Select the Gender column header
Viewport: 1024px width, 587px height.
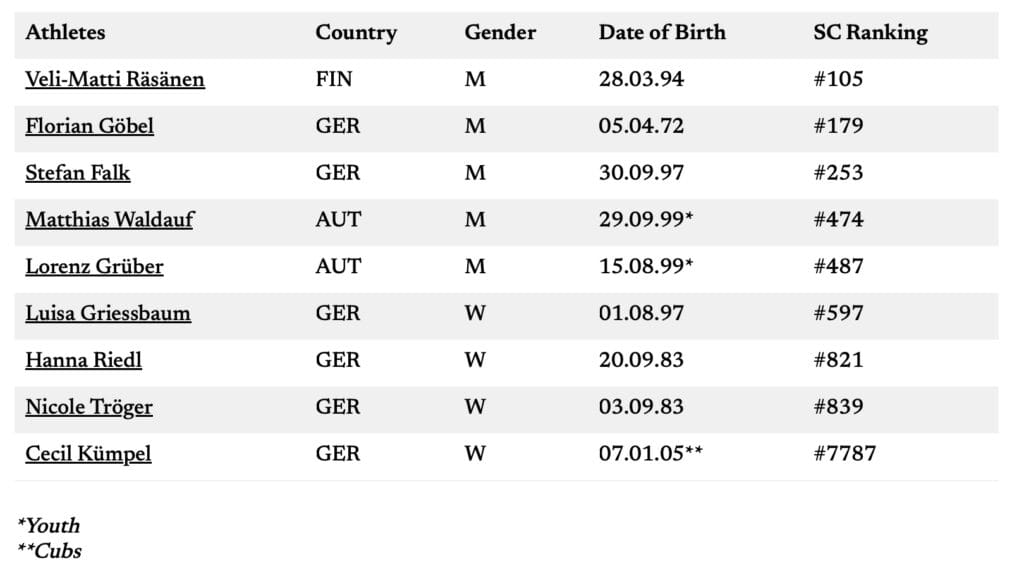click(x=500, y=33)
